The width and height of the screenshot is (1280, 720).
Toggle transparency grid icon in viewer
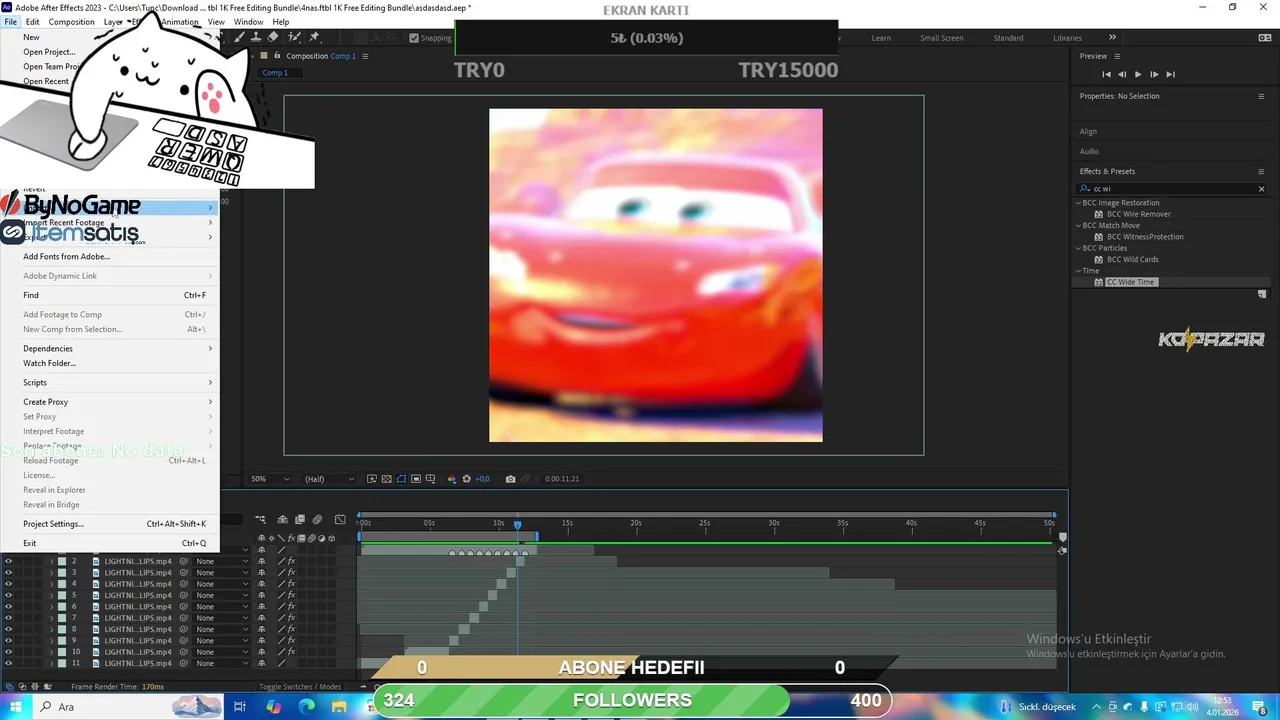click(x=386, y=479)
